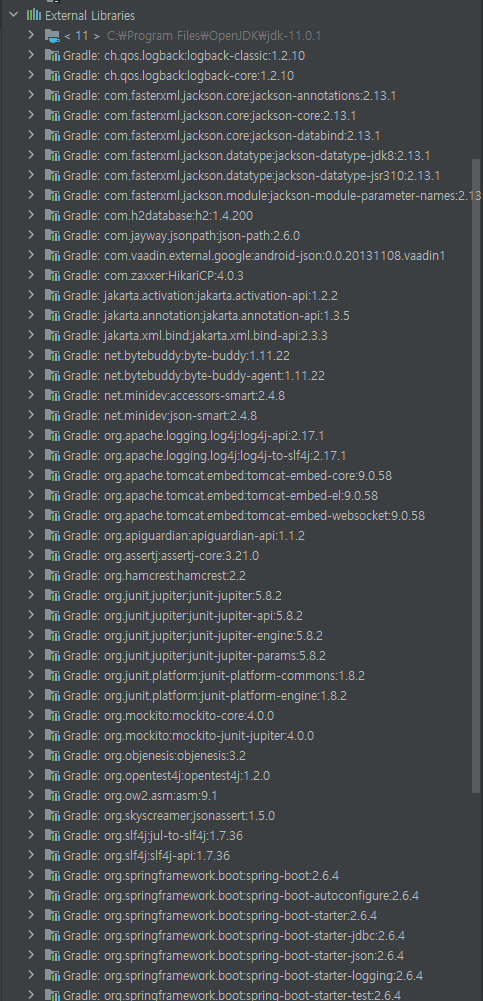Image resolution: width=483 pixels, height=1001 pixels.
Task: Expand com.h2database:h2:1.4.200 node
Action: (31, 215)
